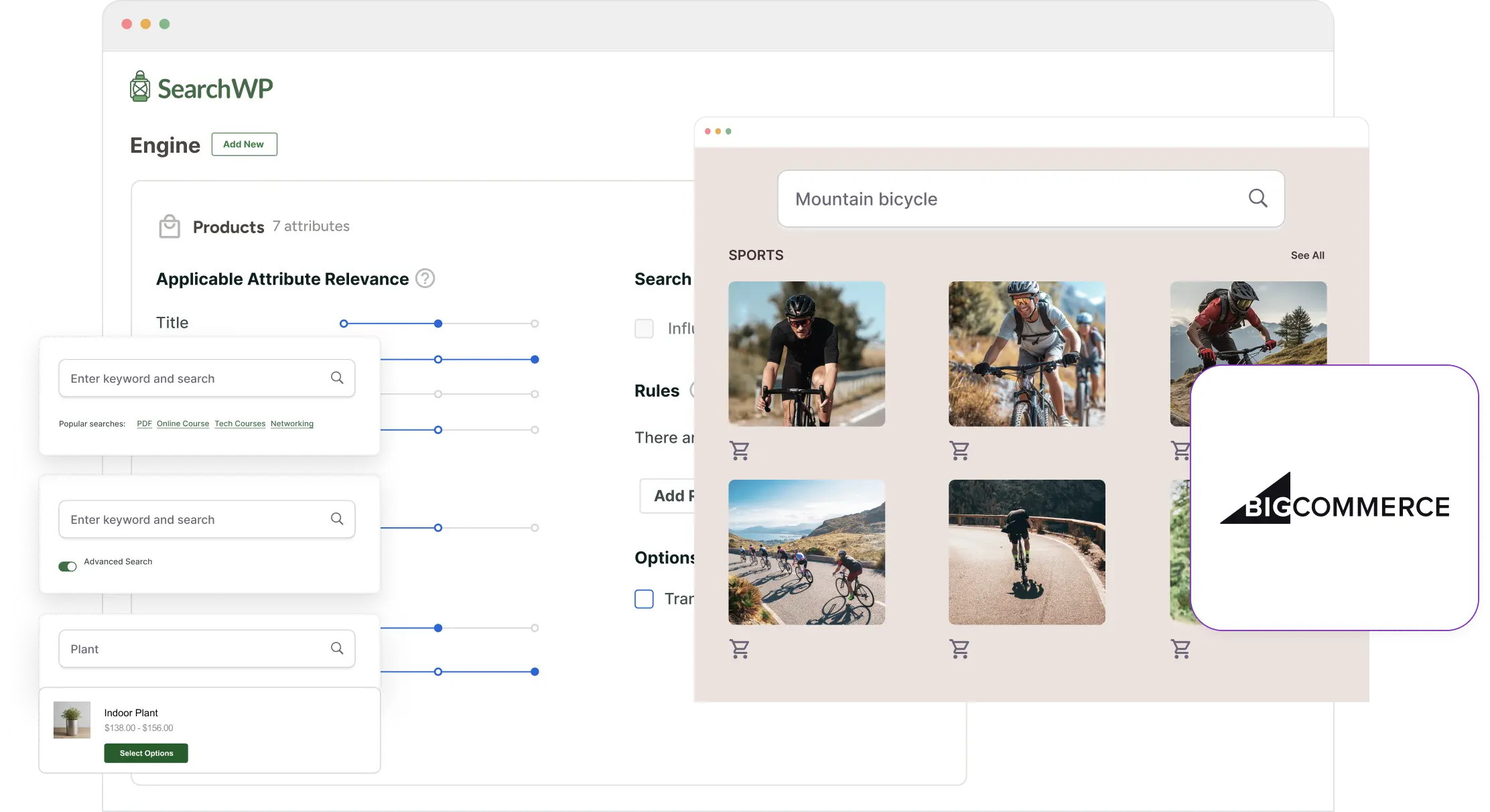Click the shopping cart icon on bottom-center cycling image
This screenshot has width=1490, height=812.
960,648
